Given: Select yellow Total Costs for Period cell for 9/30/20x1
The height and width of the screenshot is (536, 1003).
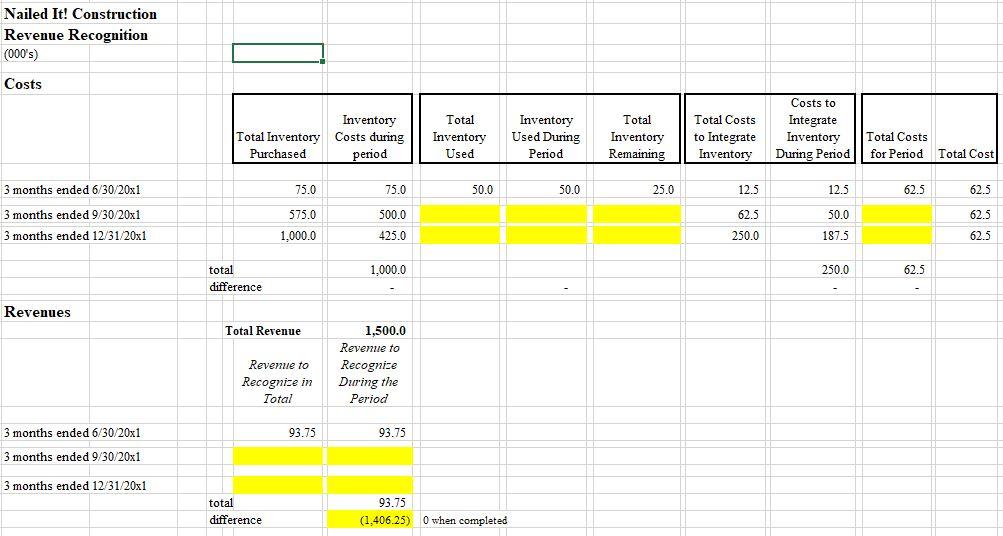Looking at the screenshot, I should point(897,214).
